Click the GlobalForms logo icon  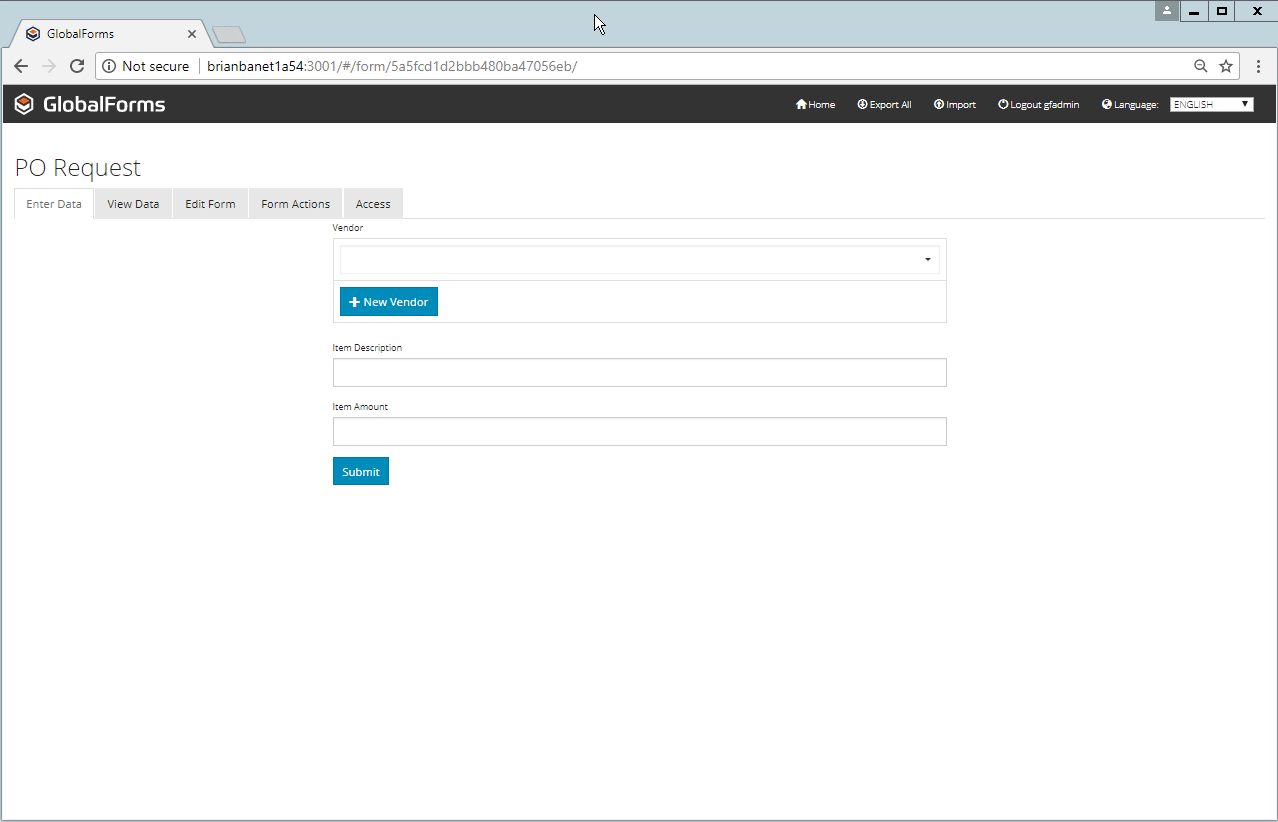[x=24, y=104]
